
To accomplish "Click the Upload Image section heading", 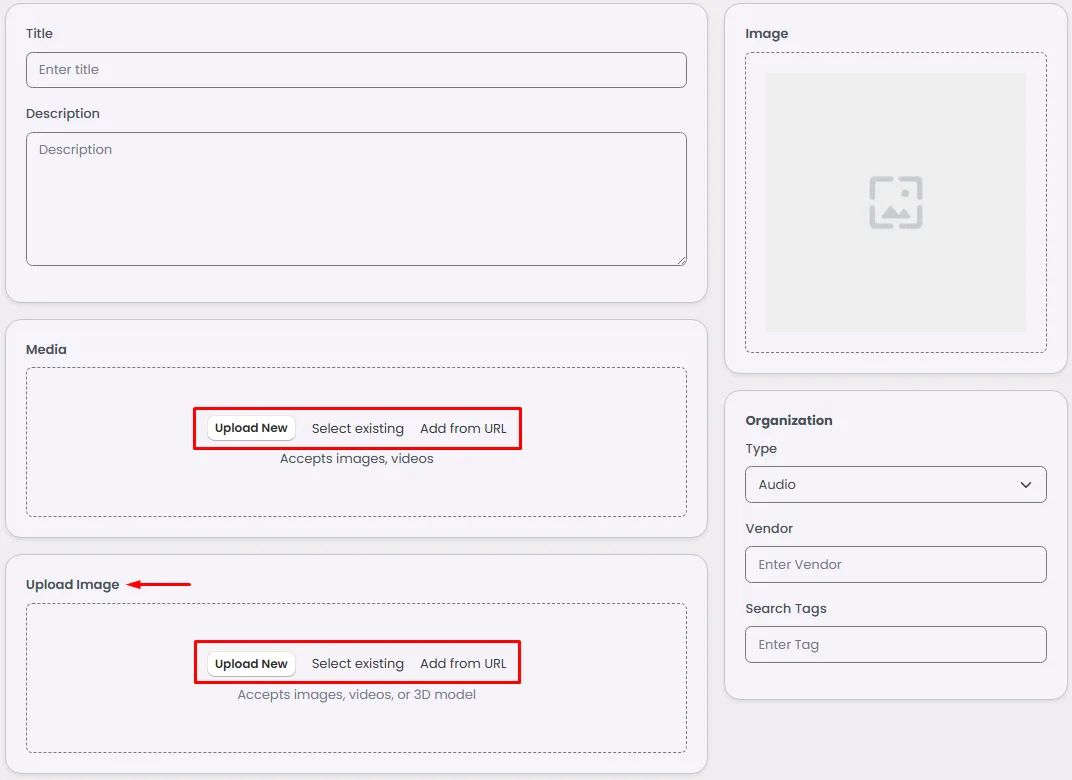I will tap(72, 584).
